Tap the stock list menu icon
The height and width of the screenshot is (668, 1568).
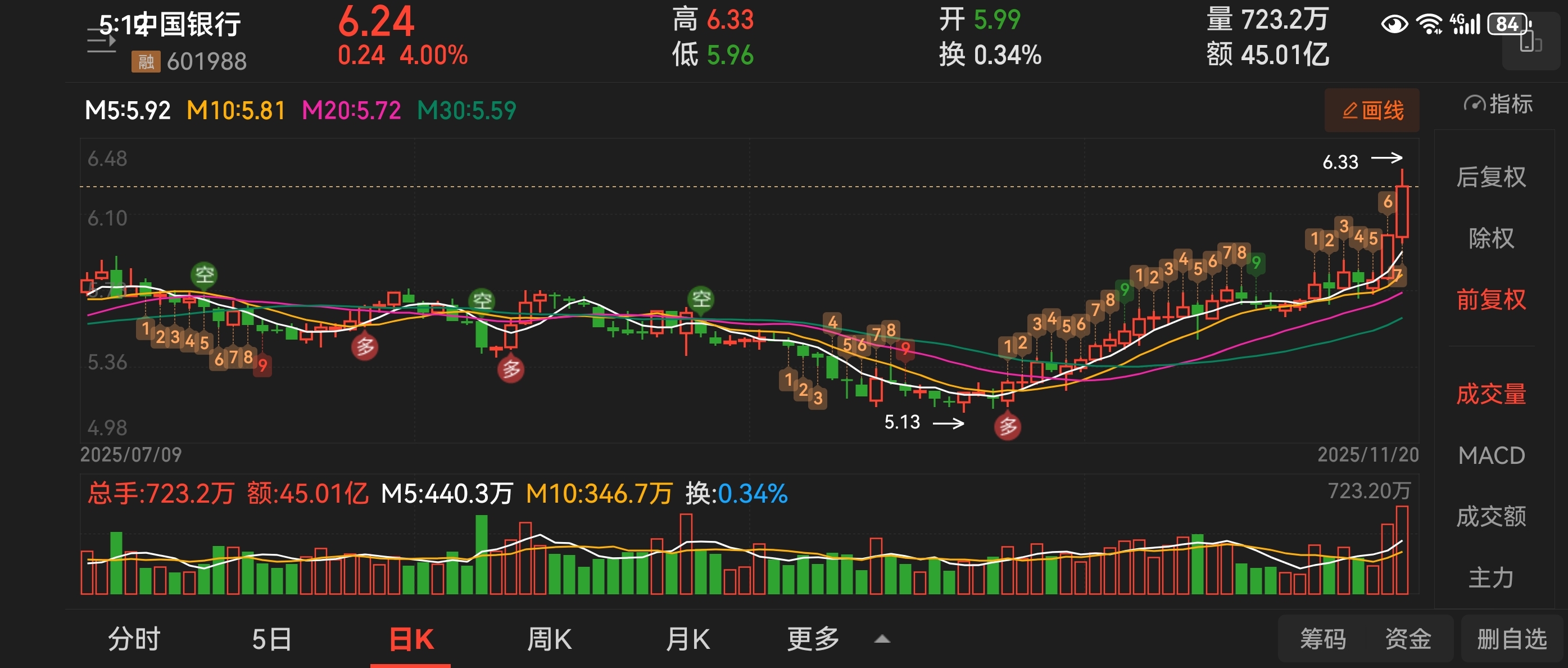pyautogui.click(x=101, y=42)
